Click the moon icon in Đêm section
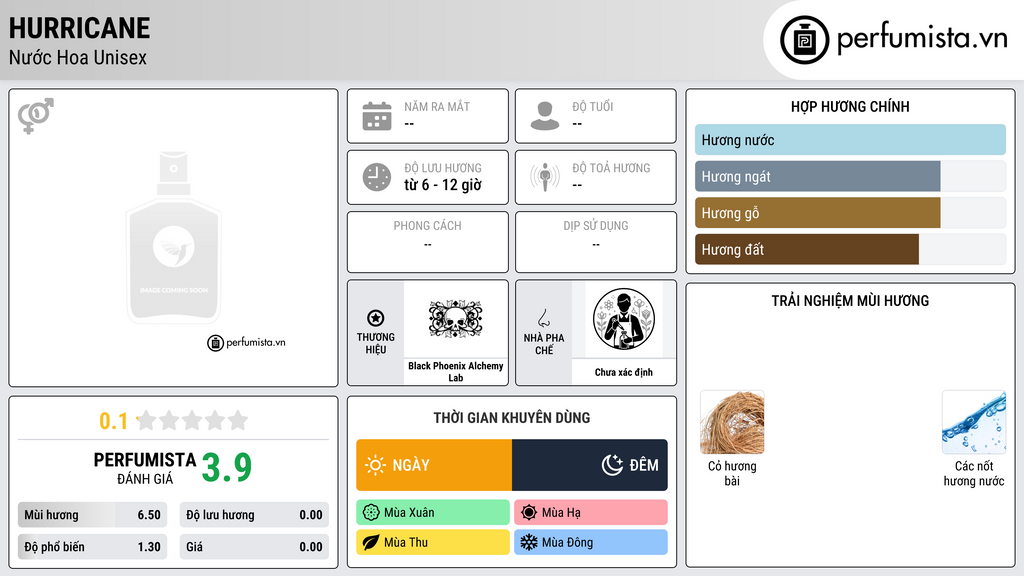This screenshot has height=576, width=1024. (612, 465)
